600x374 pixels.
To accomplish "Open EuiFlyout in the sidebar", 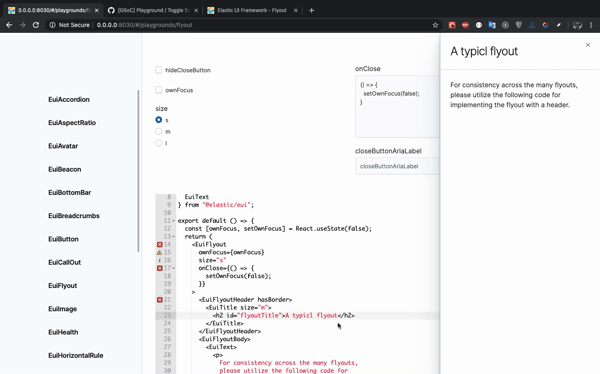I will pos(63,286).
